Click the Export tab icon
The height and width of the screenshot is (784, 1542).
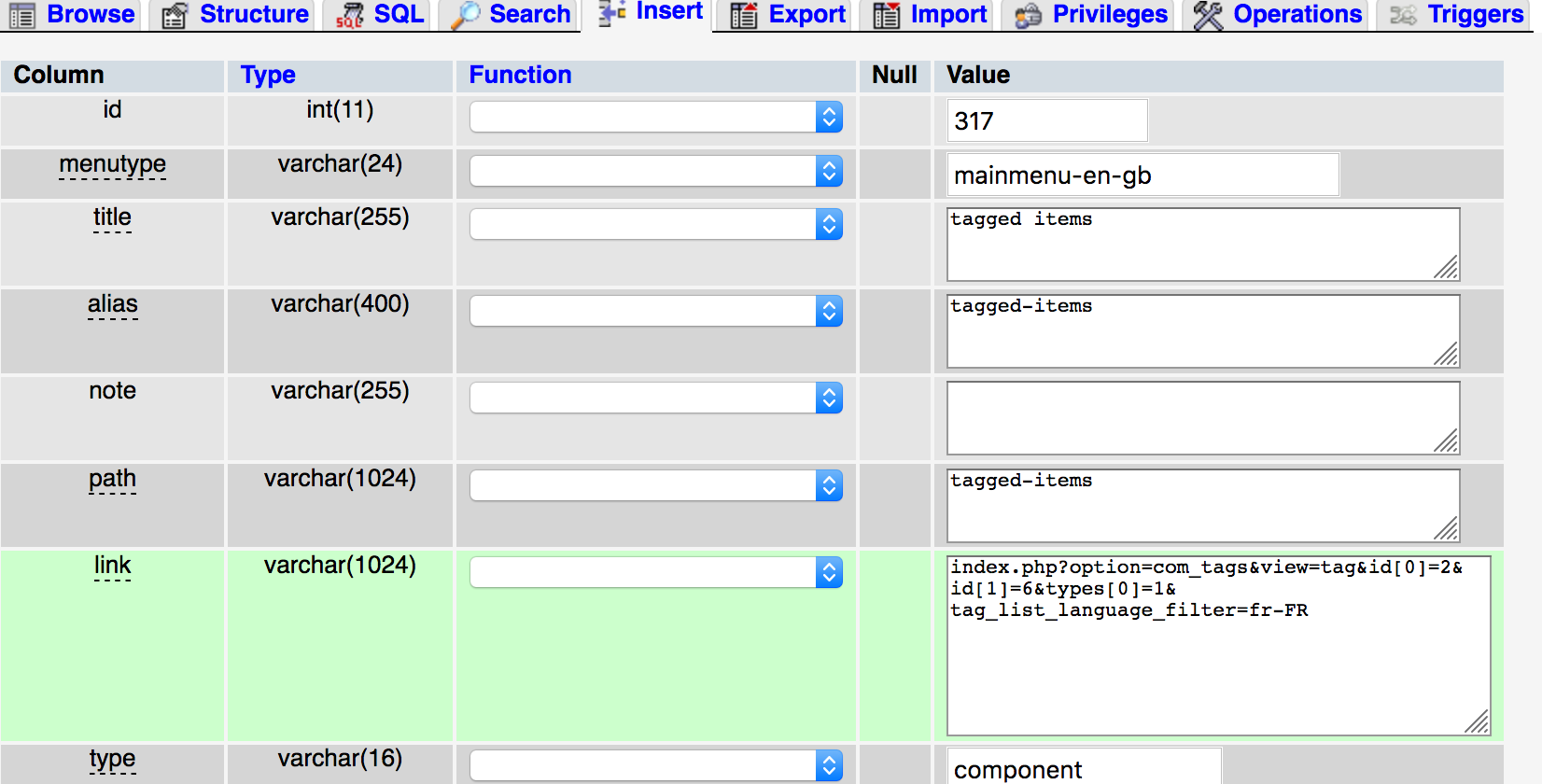(x=744, y=15)
